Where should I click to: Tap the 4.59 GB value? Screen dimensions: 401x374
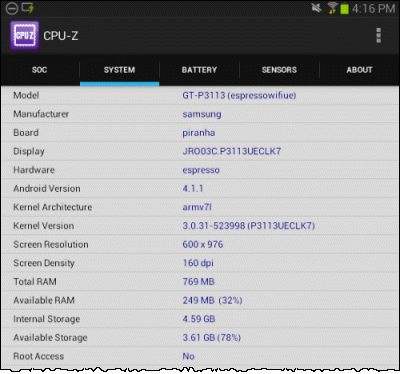pos(199,319)
